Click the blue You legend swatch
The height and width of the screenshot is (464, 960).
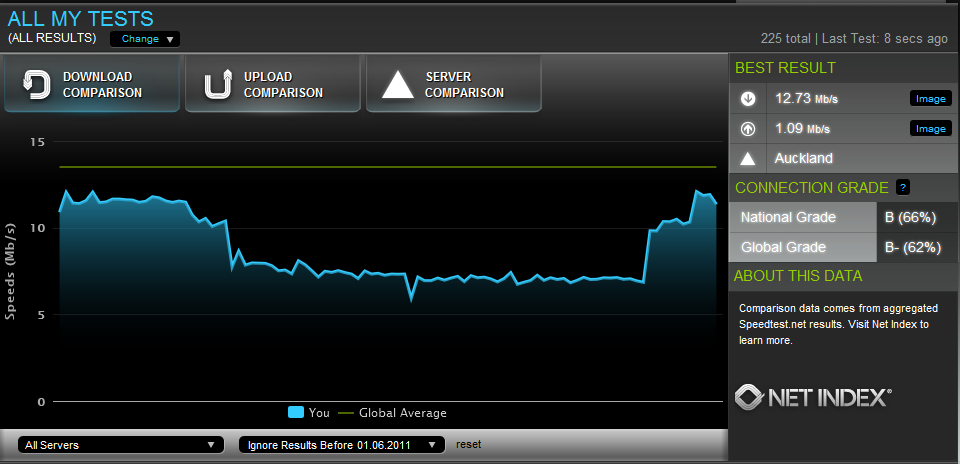coord(296,413)
